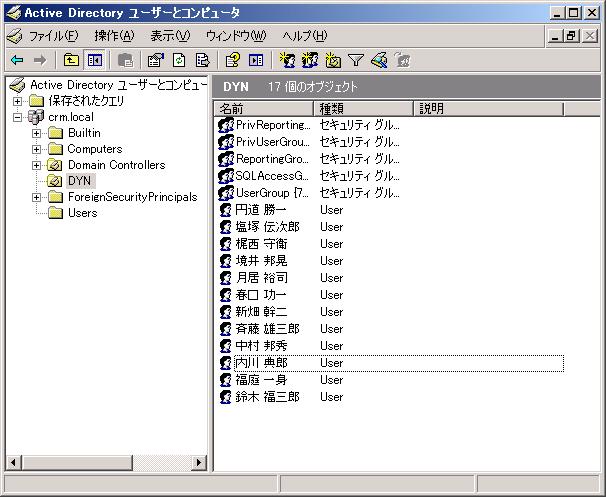Toggle the console tree show/hide button

pos(94,61)
